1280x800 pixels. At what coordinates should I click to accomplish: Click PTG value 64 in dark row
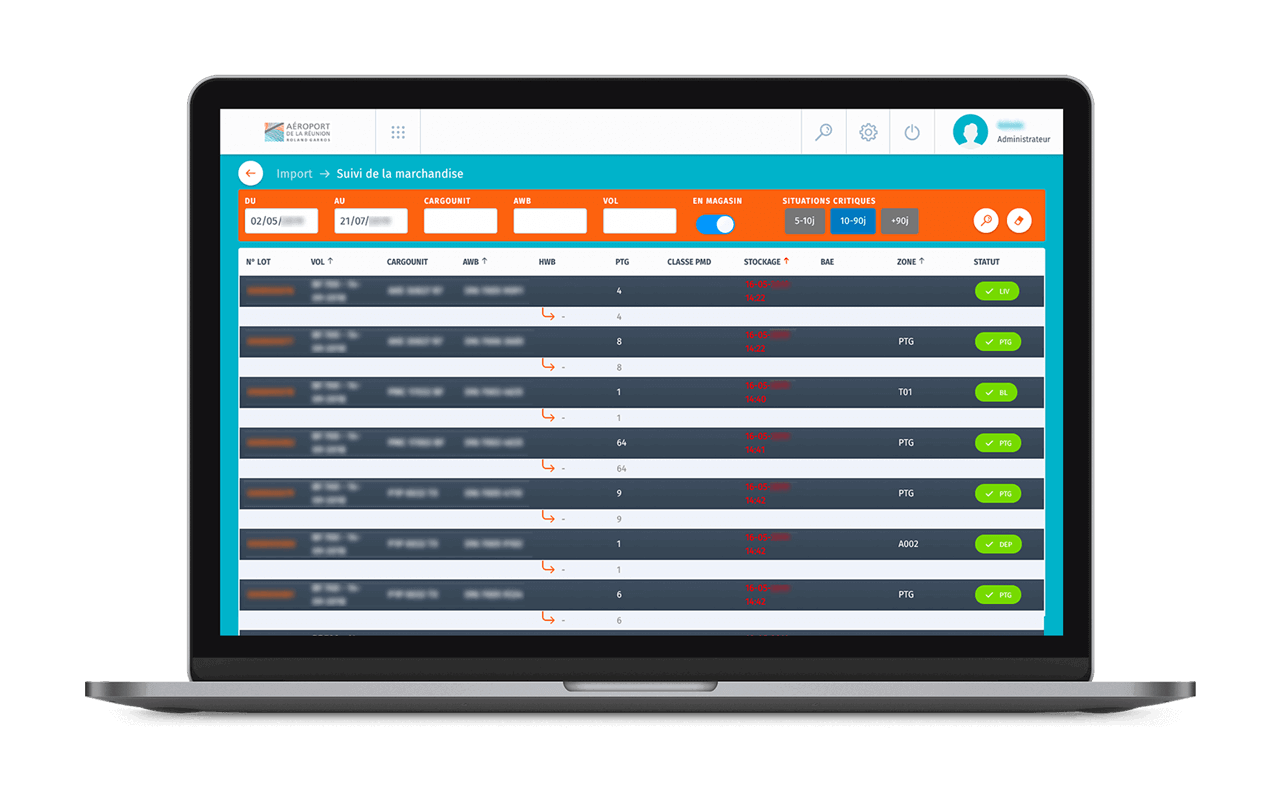click(621, 443)
